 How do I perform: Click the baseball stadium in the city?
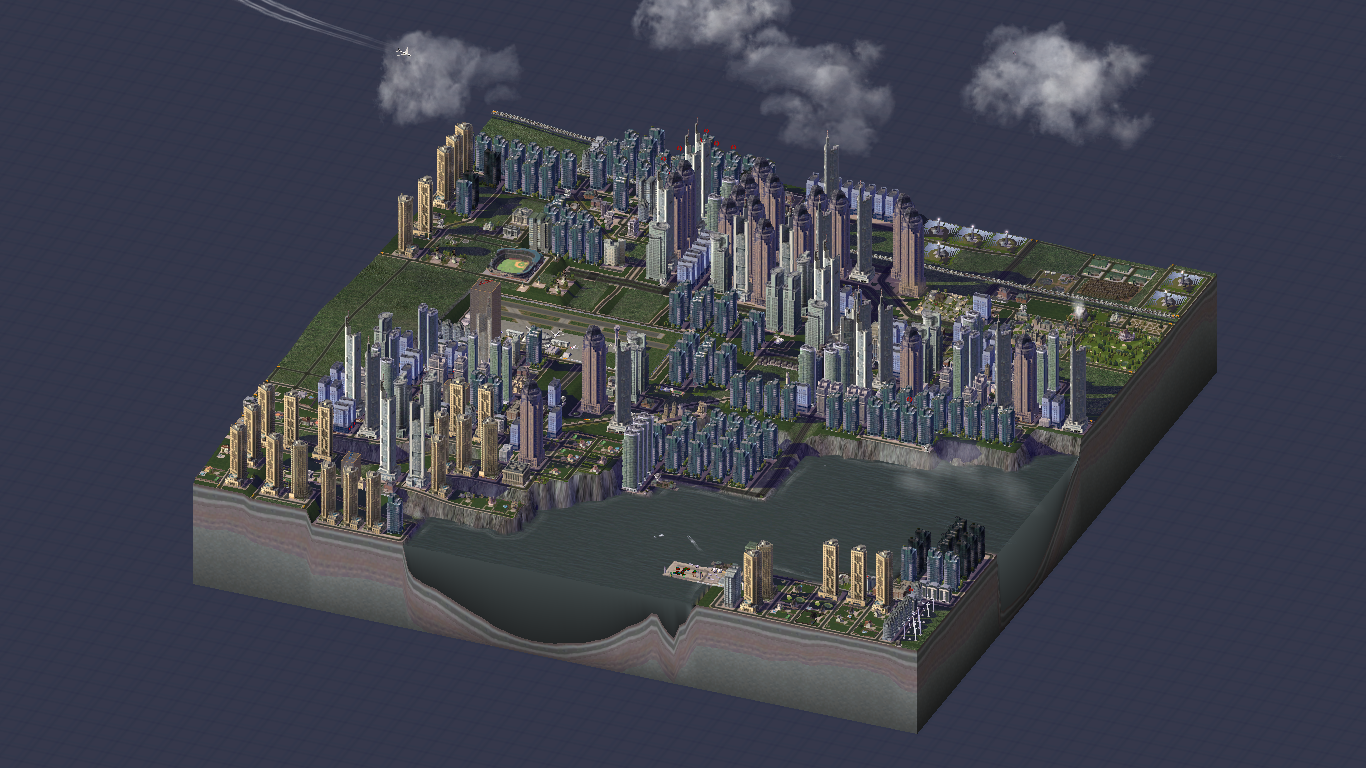pyautogui.click(x=516, y=264)
